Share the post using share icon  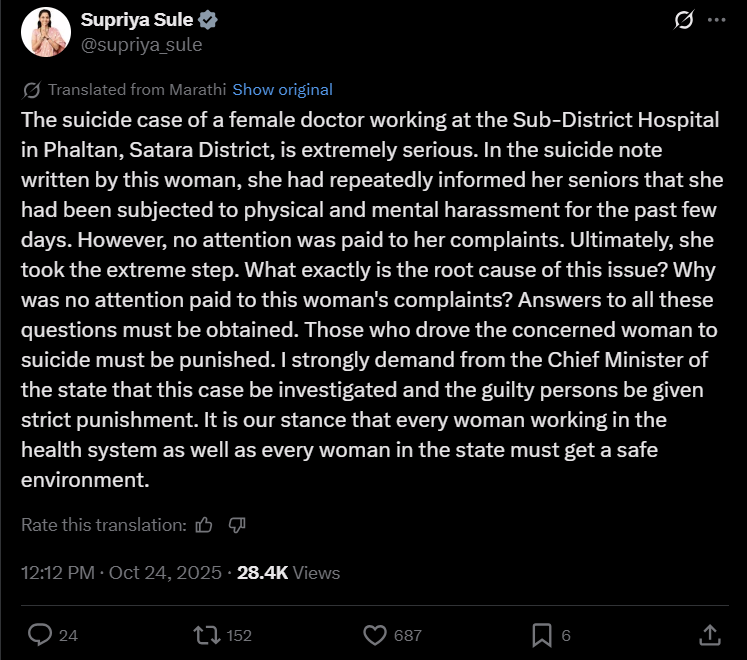[x=708, y=635]
